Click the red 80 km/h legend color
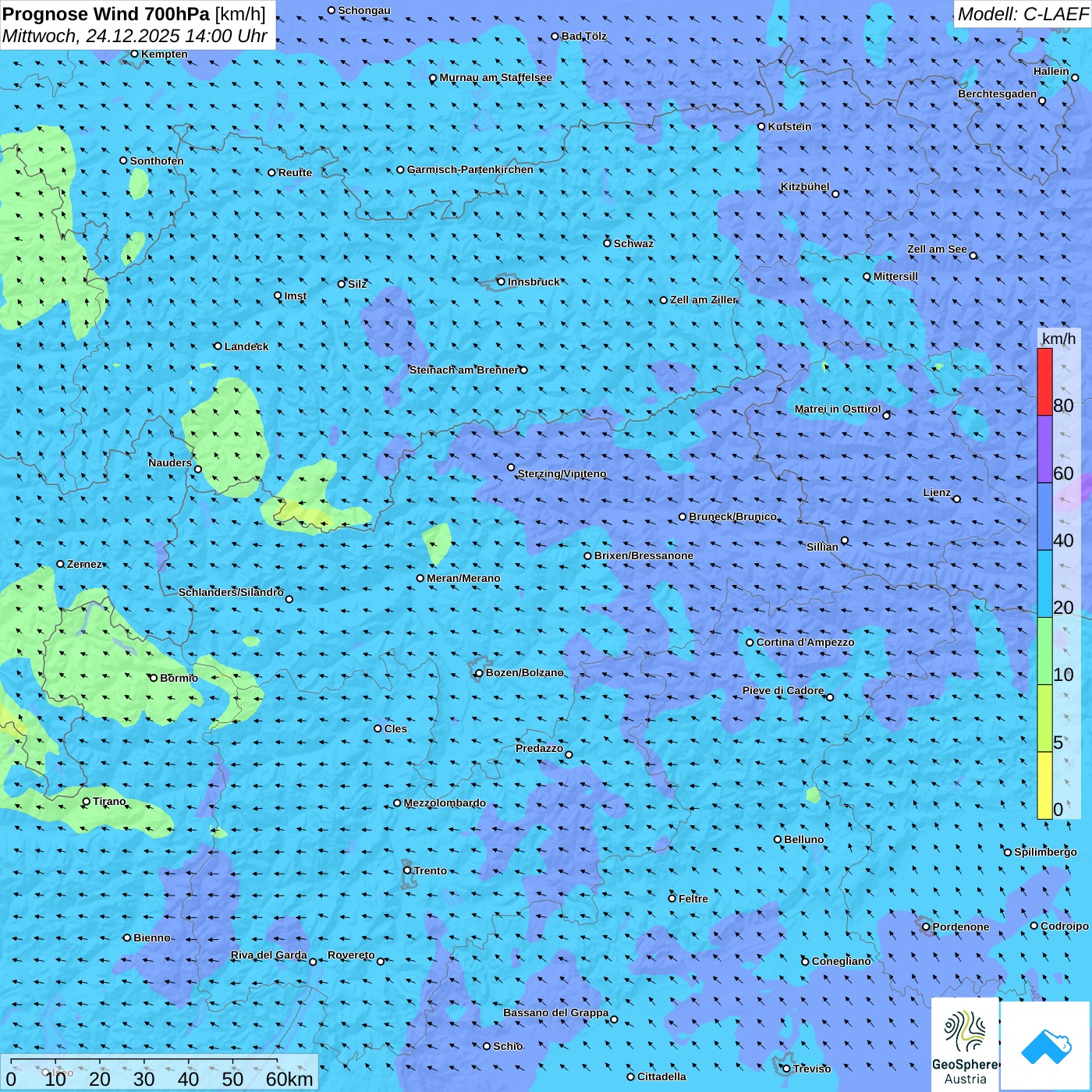Viewport: 1092px width, 1092px height. pos(1044,381)
